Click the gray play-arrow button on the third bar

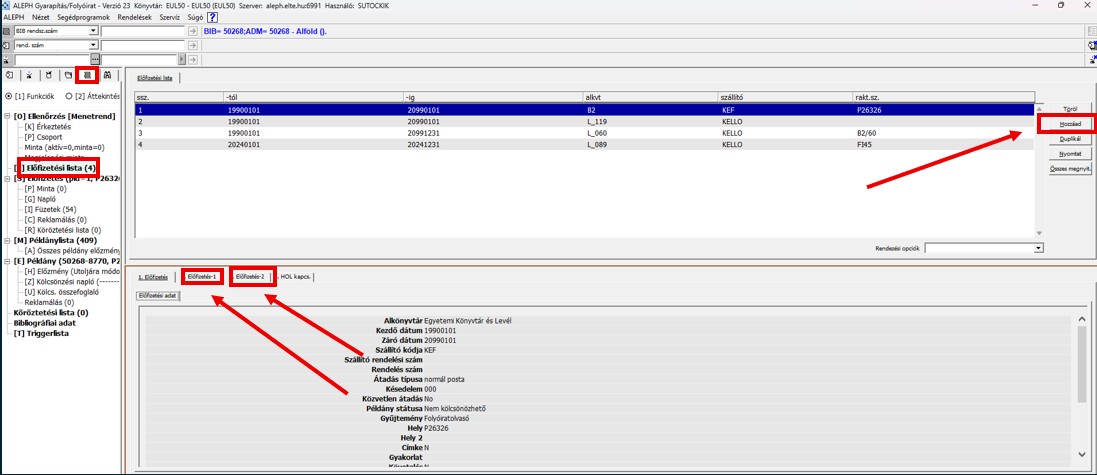[x=182, y=59]
